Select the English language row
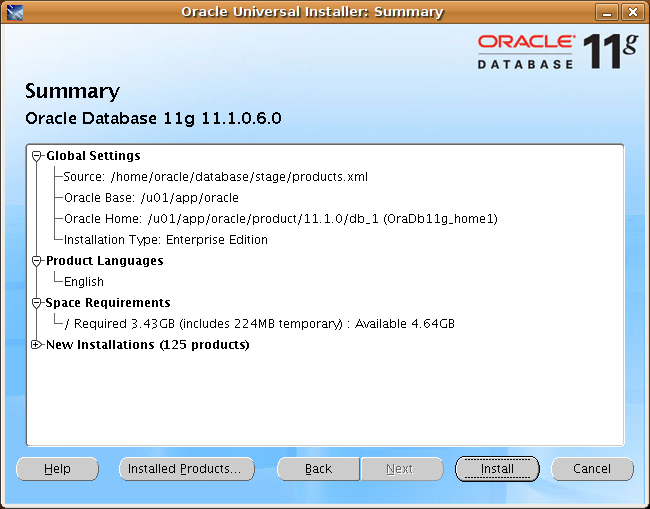Viewport: 650px width, 509px height. 84,282
